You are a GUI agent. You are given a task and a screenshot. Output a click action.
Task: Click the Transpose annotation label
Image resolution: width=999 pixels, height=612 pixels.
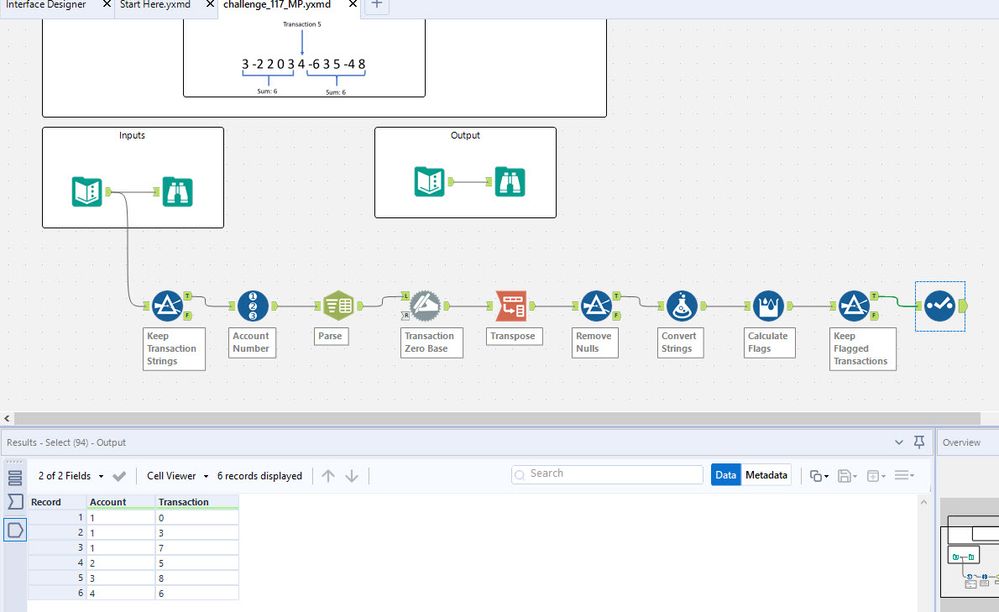click(x=514, y=336)
